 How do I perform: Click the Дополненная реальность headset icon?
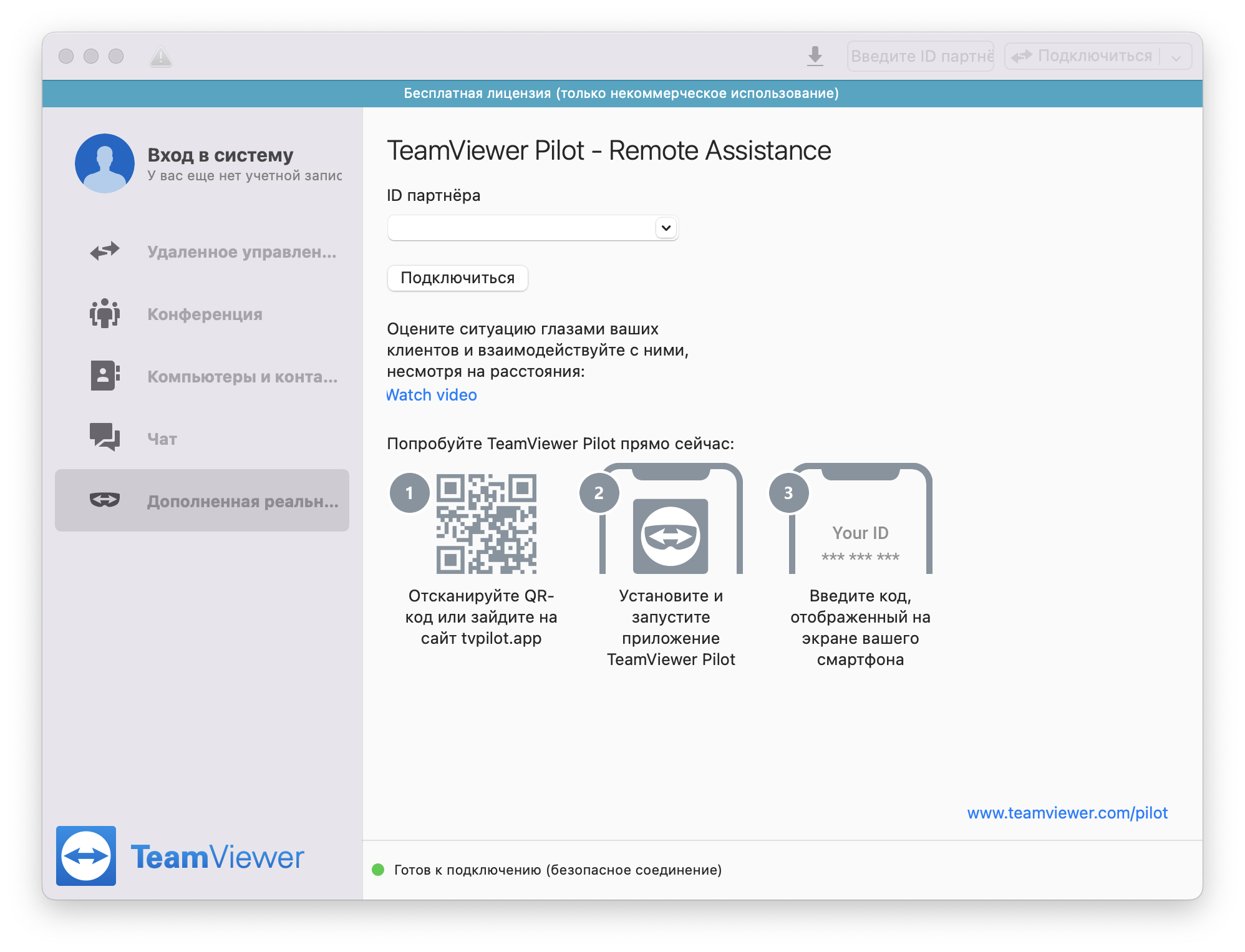(x=105, y=500)
